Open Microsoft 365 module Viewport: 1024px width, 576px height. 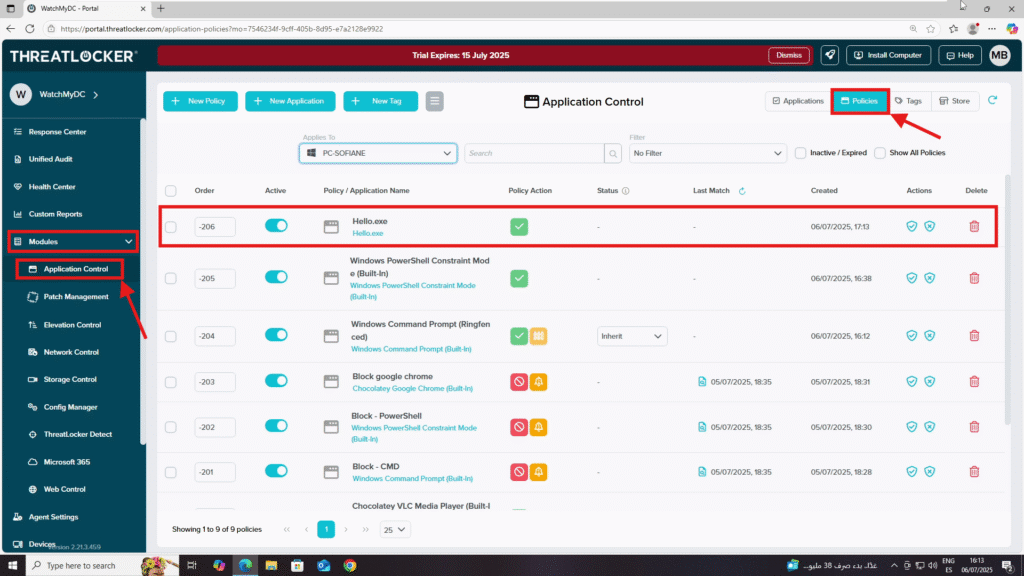point(67,462)
